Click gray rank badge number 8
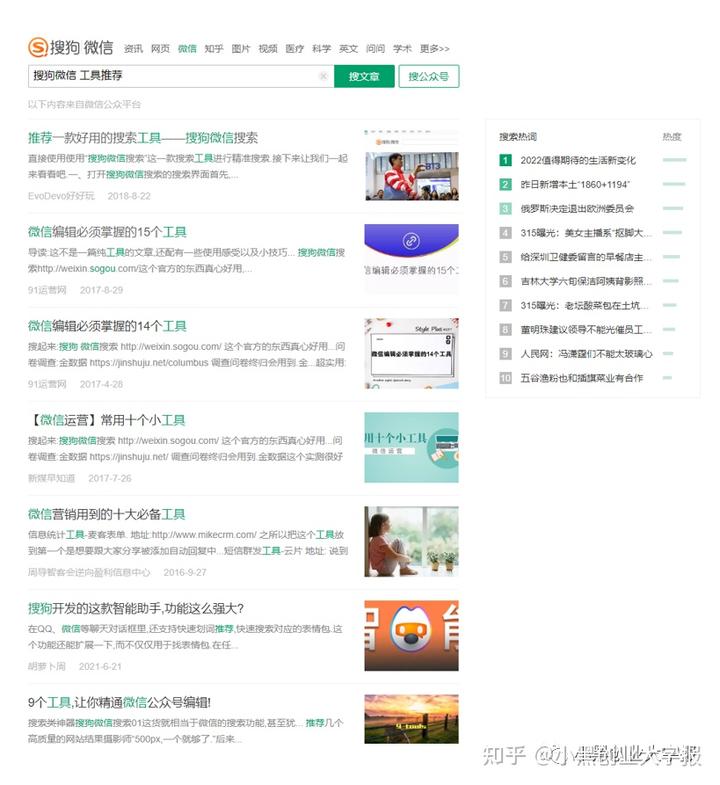Image resolution: width=720 pixels, height=785 pixels. tap(505, 329)
